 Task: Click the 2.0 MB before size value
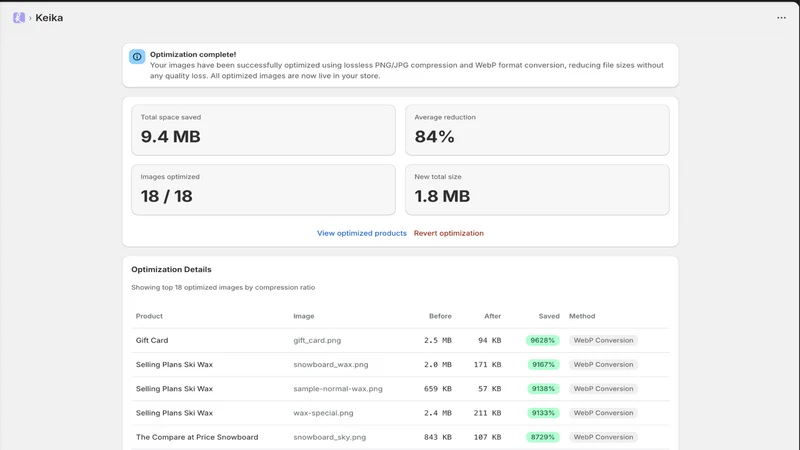tap(438, 365)
